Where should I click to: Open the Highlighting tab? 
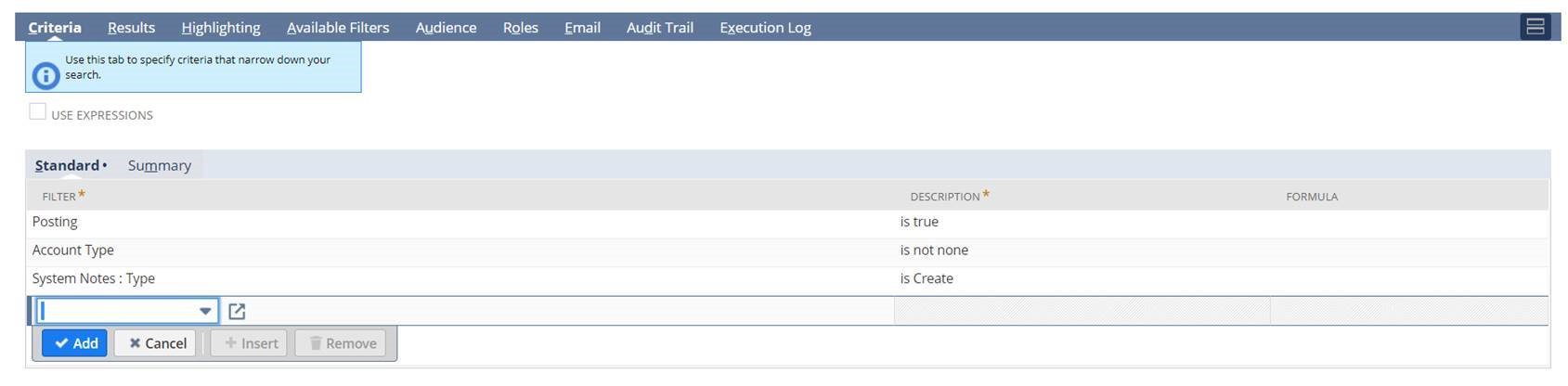pyautogui.click(x=220, y=28)
